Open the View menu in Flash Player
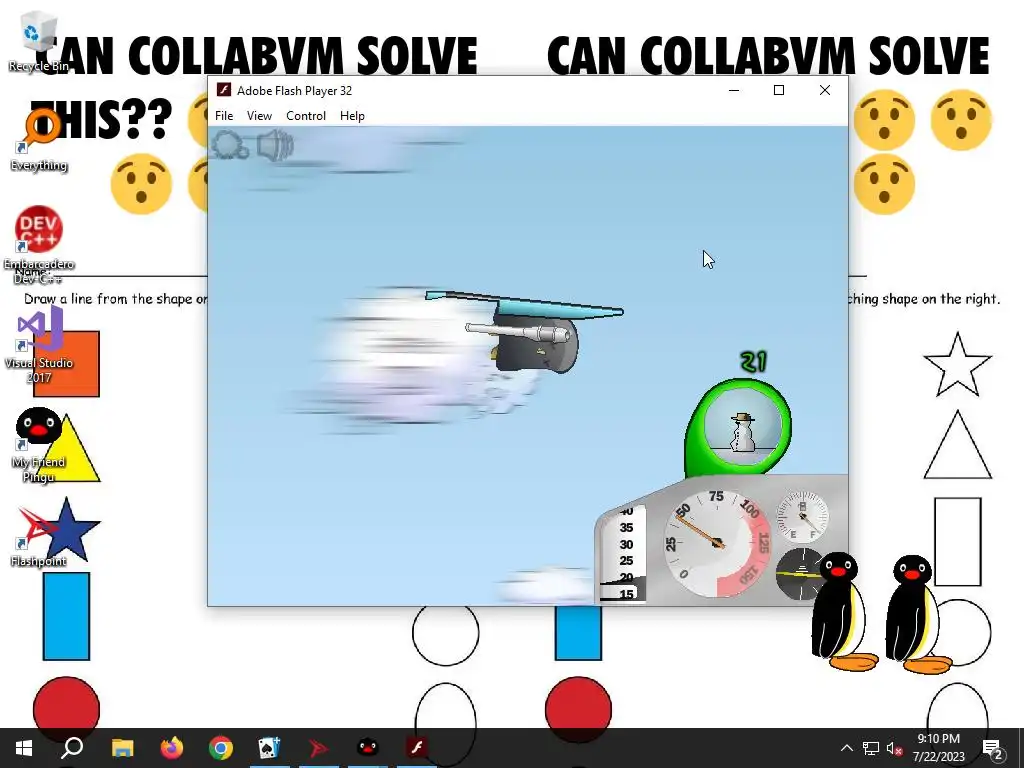1024x768 pixels. (x=259, y=116)
